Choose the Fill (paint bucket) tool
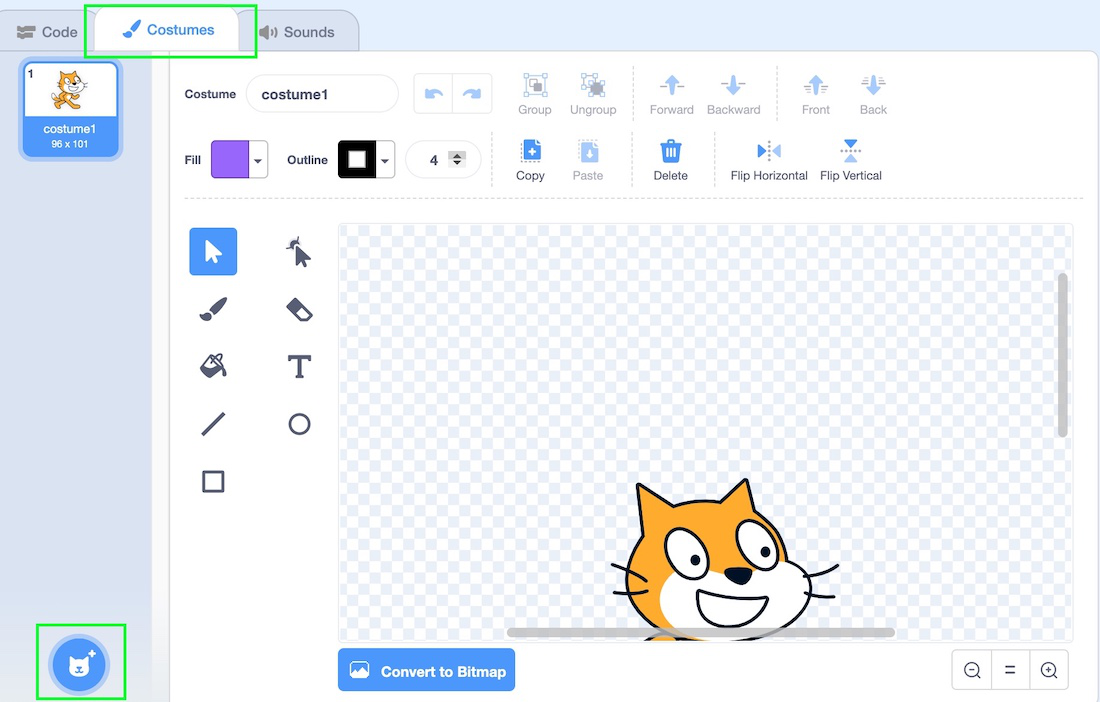 [x=213, y=366]
